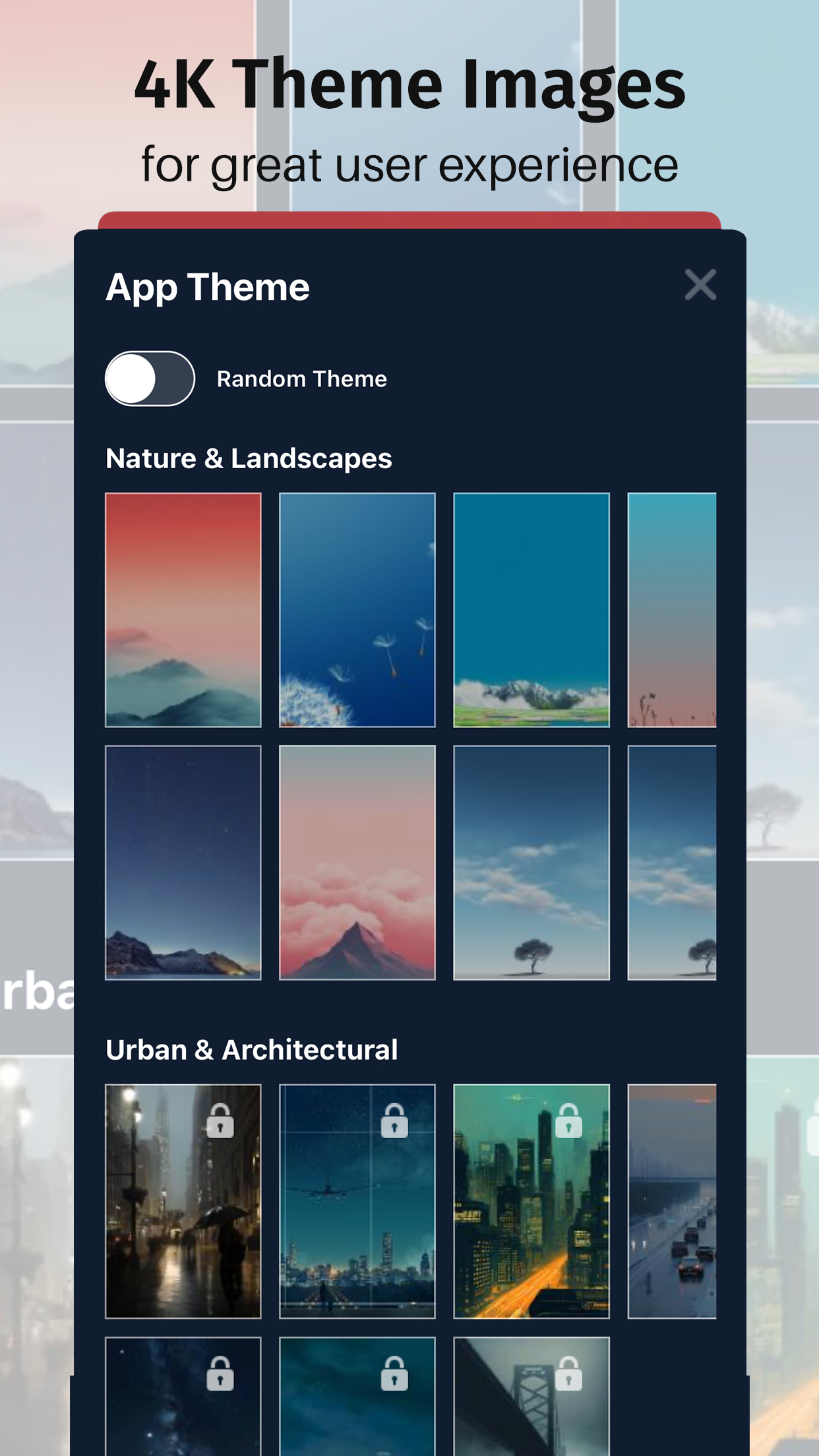The image size is (819, 1456).
Task: Select the rainy highway cars theme
Action: [x=672, y=1201]
